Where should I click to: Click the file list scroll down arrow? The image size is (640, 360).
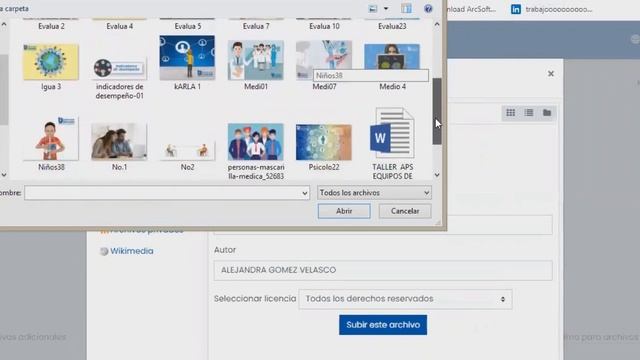point(437,175)
